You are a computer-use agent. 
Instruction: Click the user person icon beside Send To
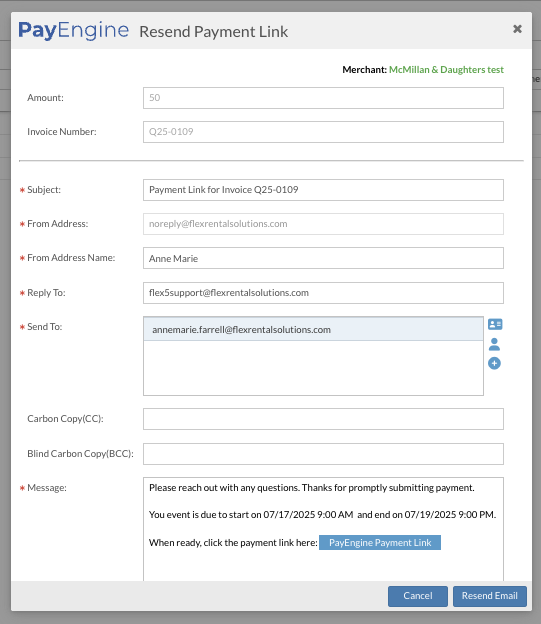[x=494, y=344]
